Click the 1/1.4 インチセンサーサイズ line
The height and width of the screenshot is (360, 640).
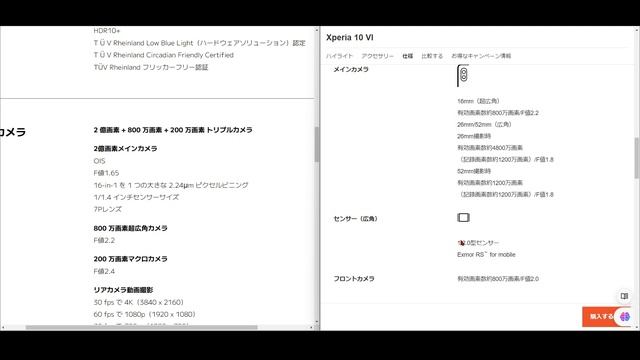point(136,197)
